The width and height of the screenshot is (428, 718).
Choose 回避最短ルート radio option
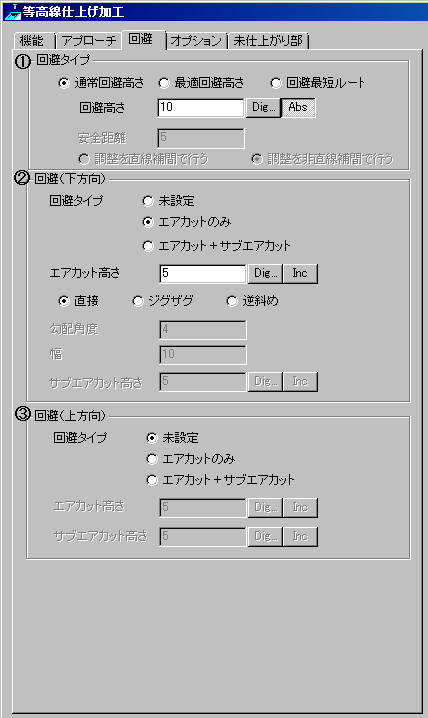(x=318, y=83)
